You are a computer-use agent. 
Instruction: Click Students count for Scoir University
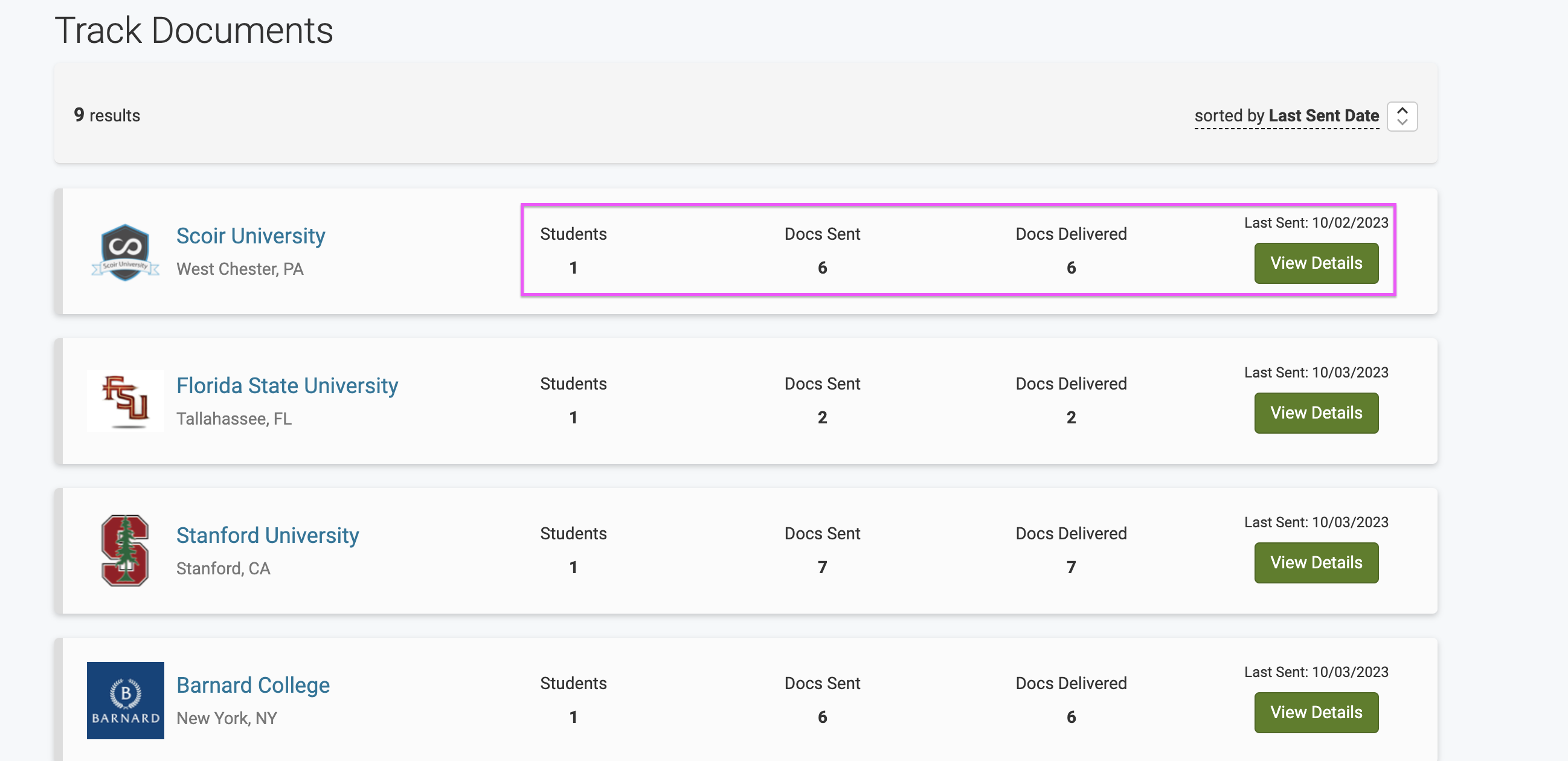point(573,268)
